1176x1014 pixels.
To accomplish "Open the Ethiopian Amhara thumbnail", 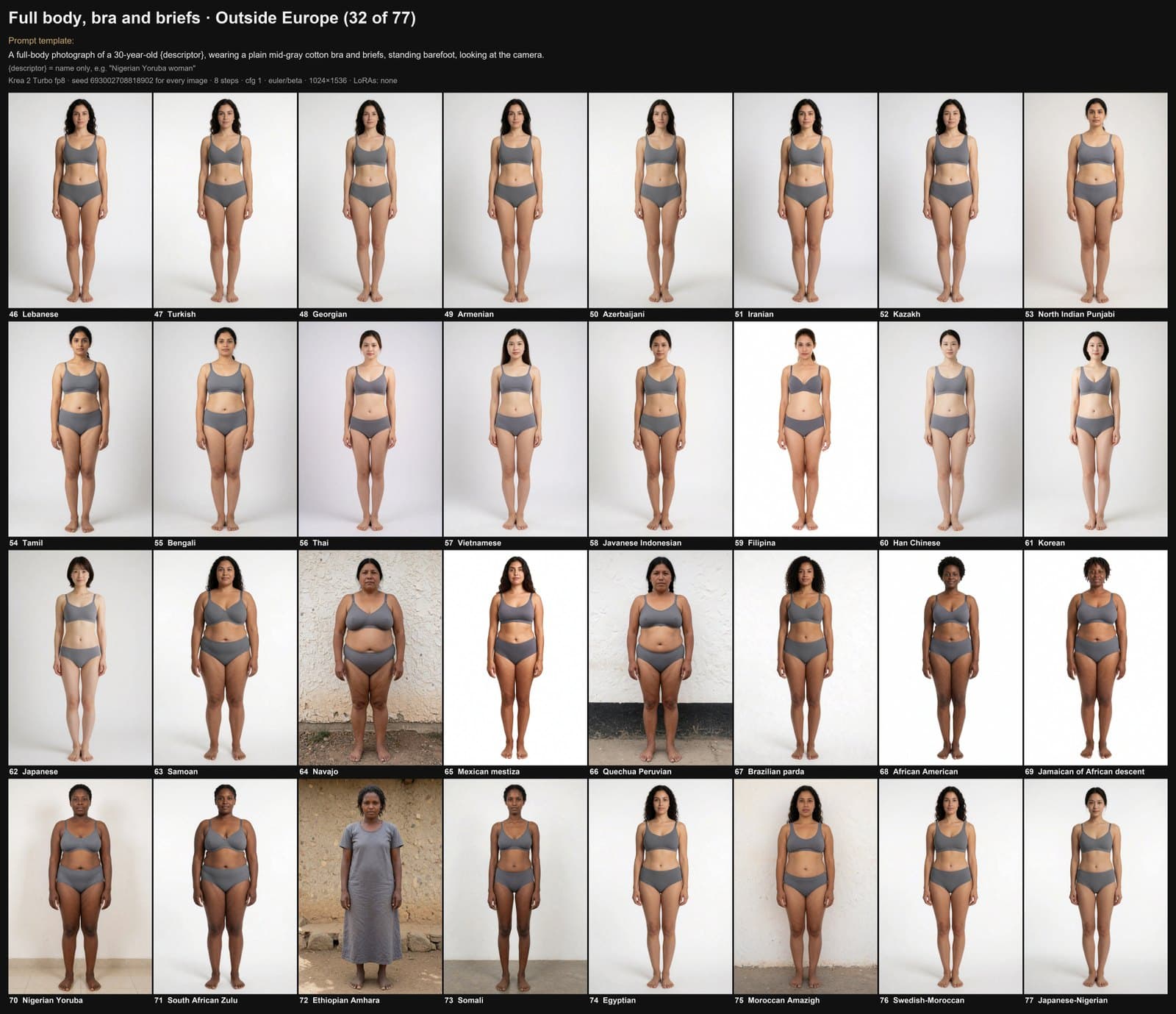I will click(x=370, y=886).
